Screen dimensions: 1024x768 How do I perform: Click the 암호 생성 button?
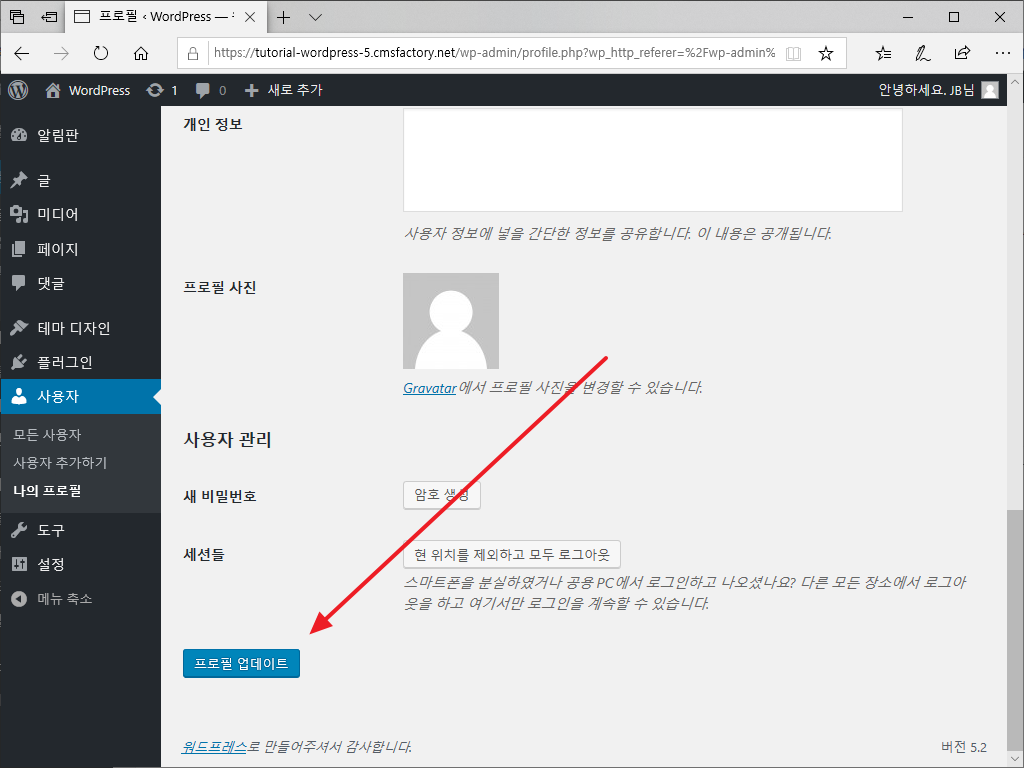coord(441,495)
